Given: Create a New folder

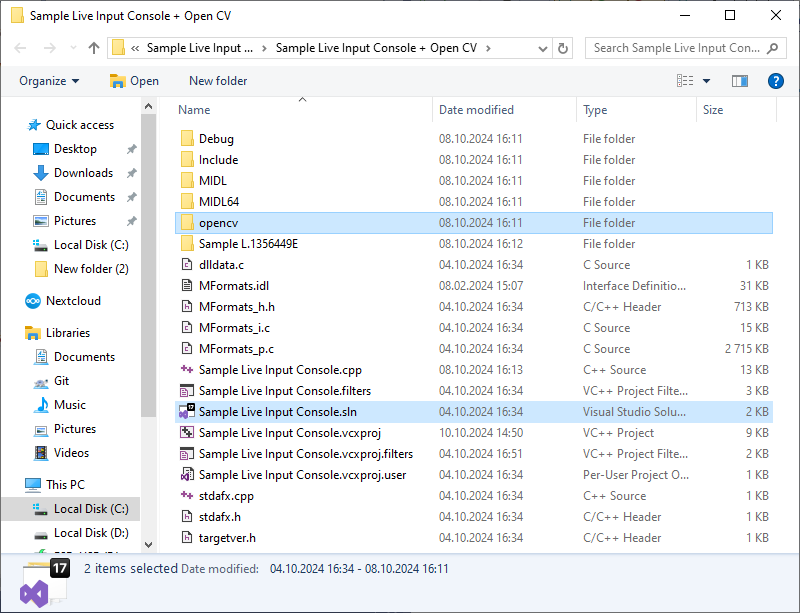Looking at the screenshot, I should (218, 81).
